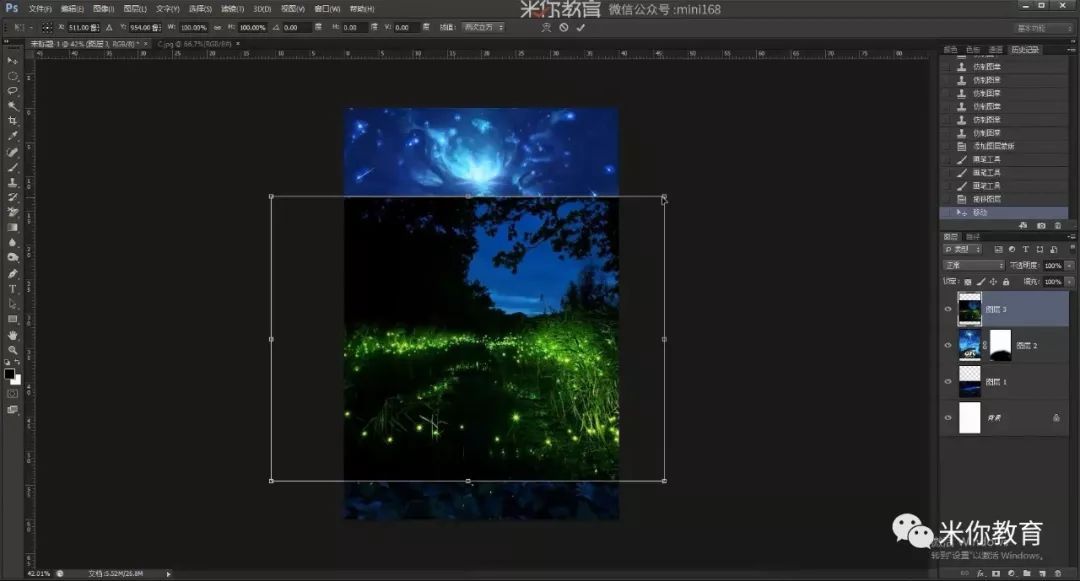Open the opacity 100% dropdown arrow
This screenshot has height=581, width=1080.
click(1070, 265)
